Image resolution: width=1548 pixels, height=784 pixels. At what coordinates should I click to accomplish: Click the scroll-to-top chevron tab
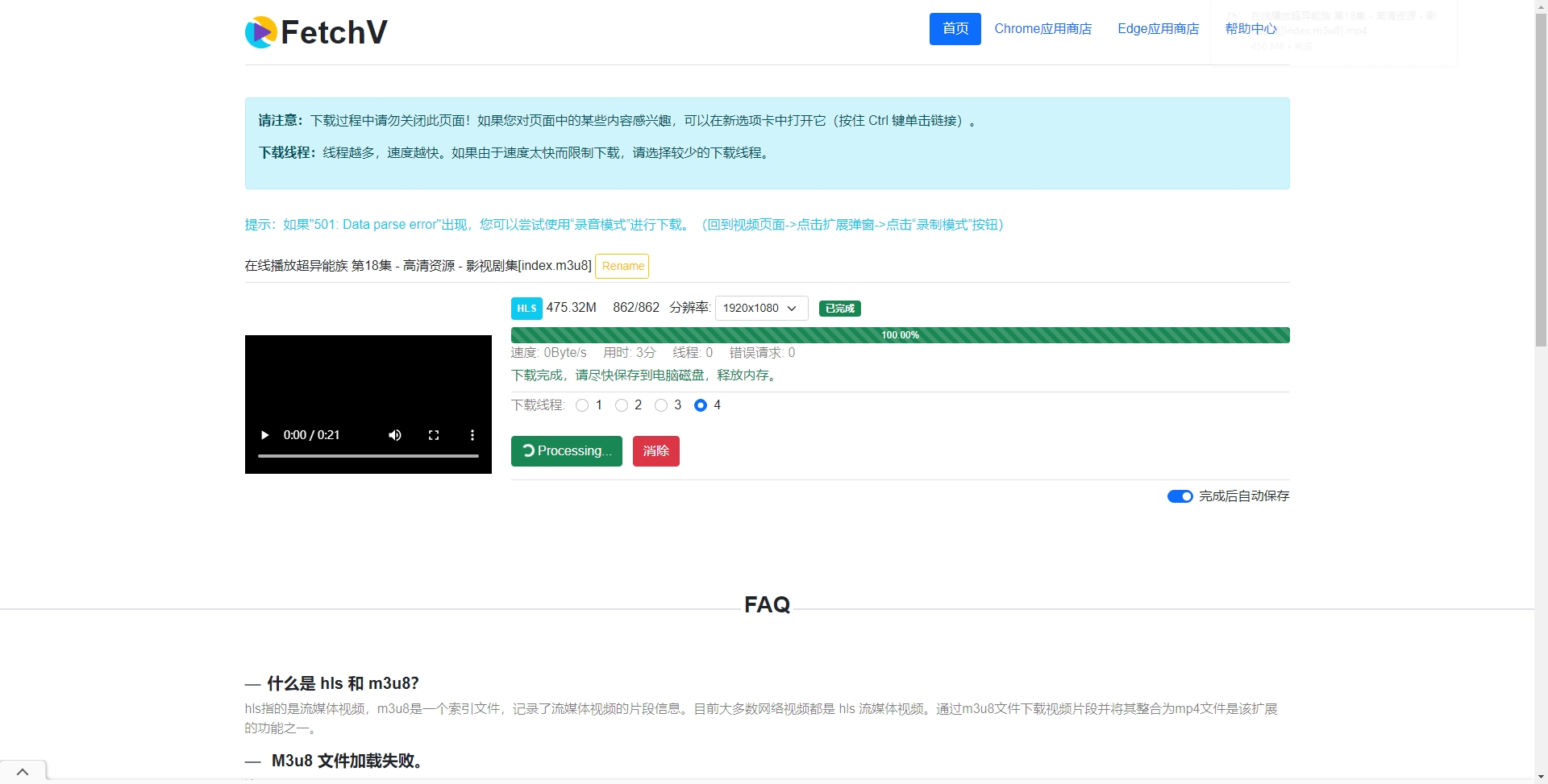[23, 772]
